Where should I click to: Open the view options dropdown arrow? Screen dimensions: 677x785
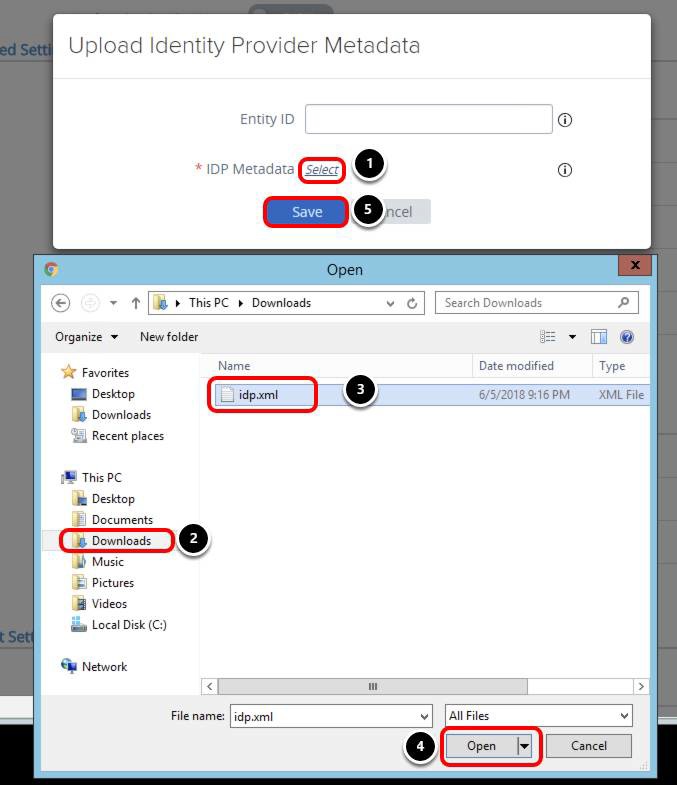572,337
